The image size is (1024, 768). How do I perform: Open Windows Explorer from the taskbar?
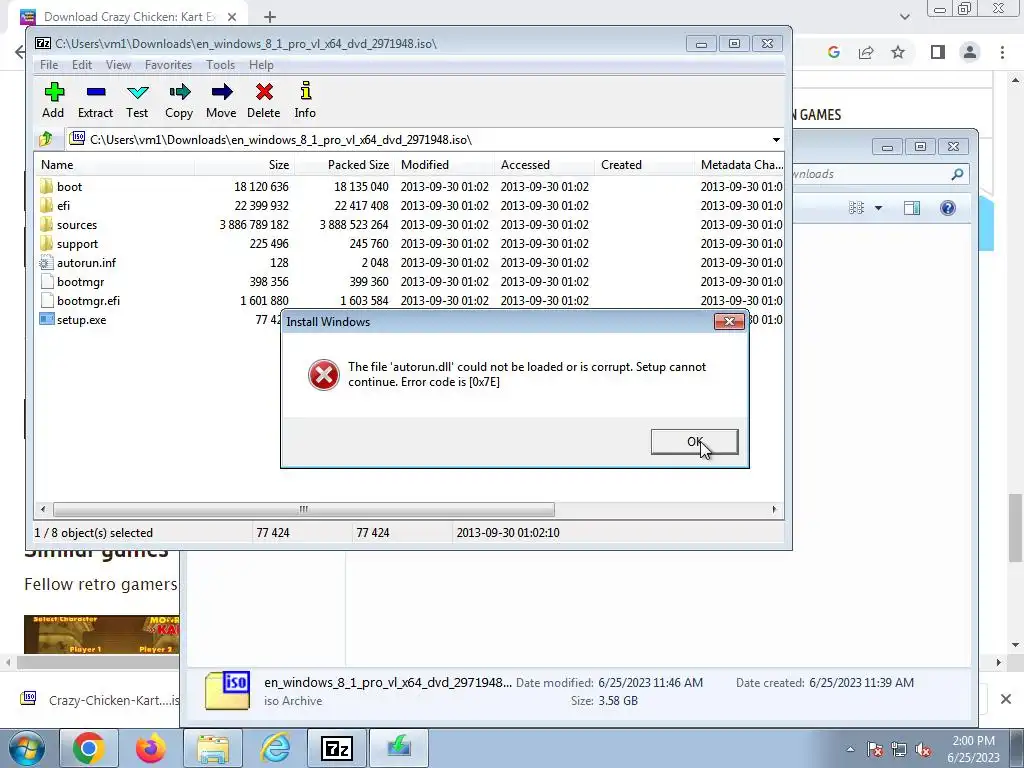213,748
